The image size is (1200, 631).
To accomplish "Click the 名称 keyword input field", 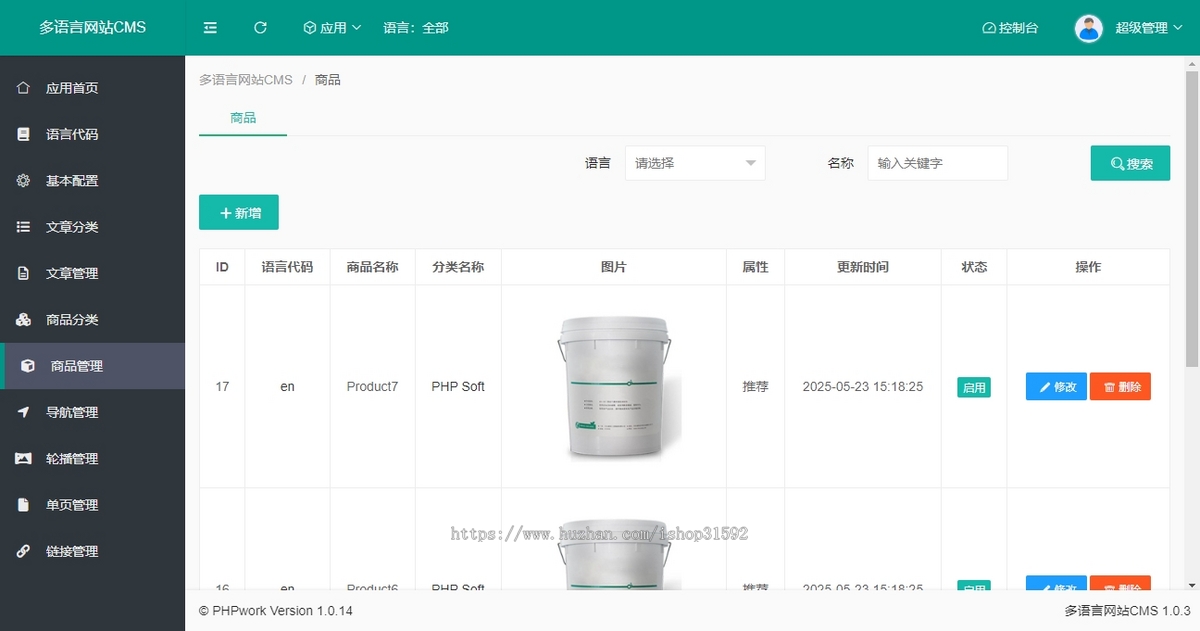I will click(x=937, y=163).
